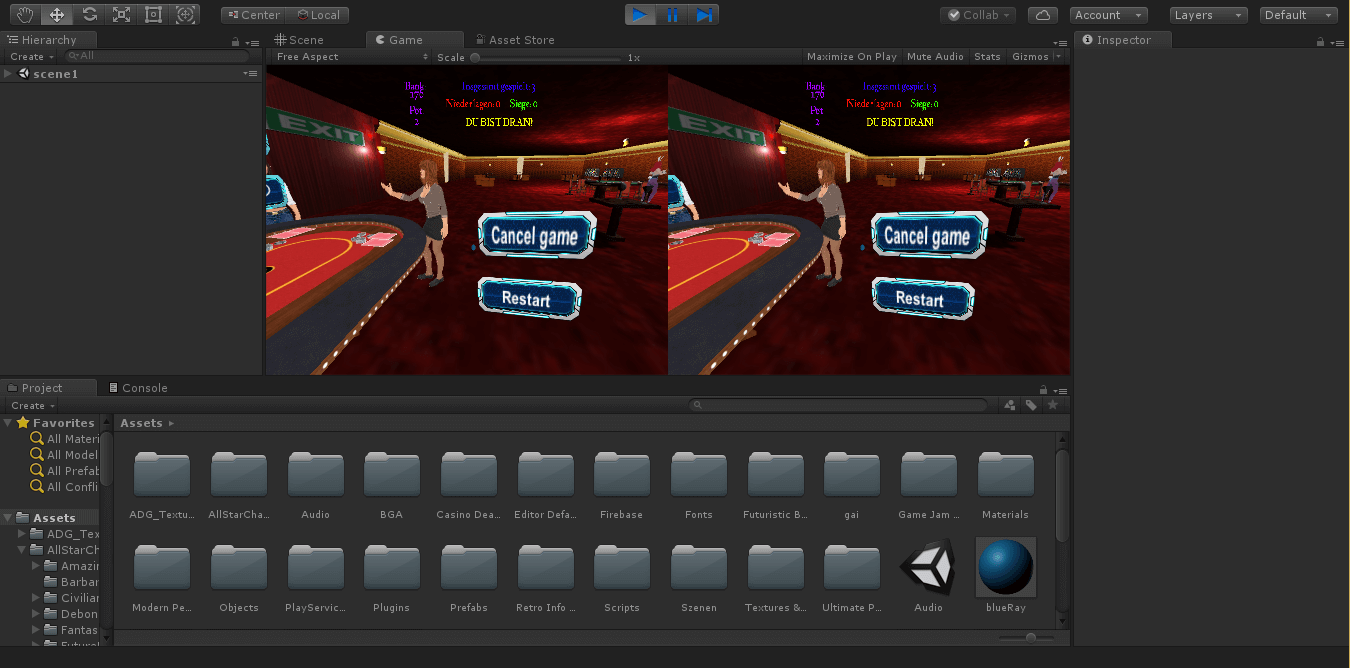1350x668 pixels.
Task: Open Inspector panel options menu icon
Action: coord(1337,41)
